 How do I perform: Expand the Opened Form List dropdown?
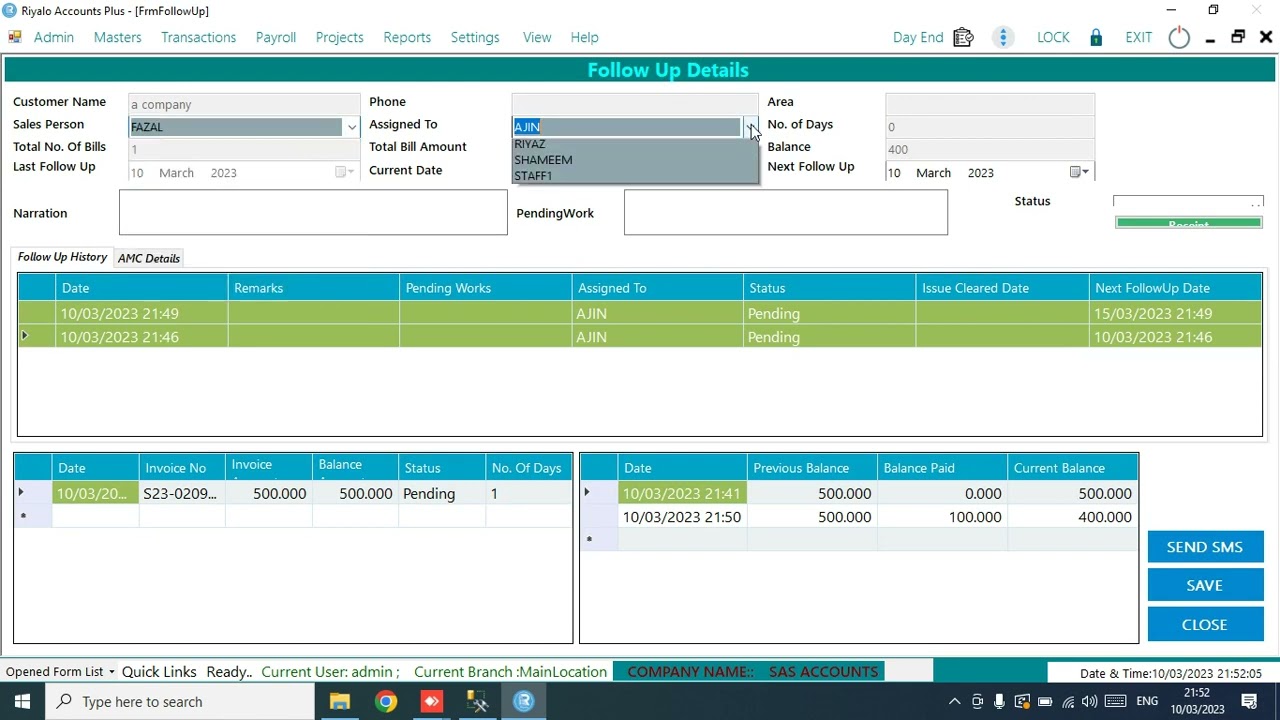(x=111, y=672)
